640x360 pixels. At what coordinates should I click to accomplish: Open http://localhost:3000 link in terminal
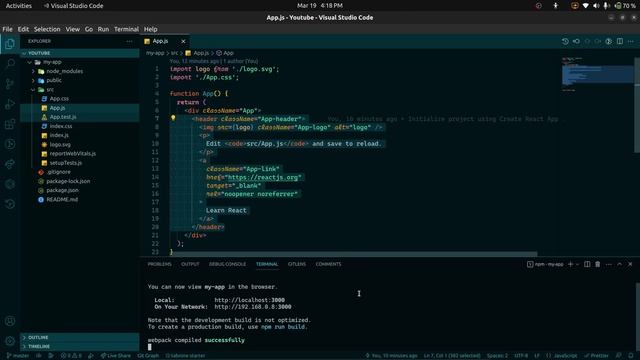pyautogui.click(x=249, y=300)
